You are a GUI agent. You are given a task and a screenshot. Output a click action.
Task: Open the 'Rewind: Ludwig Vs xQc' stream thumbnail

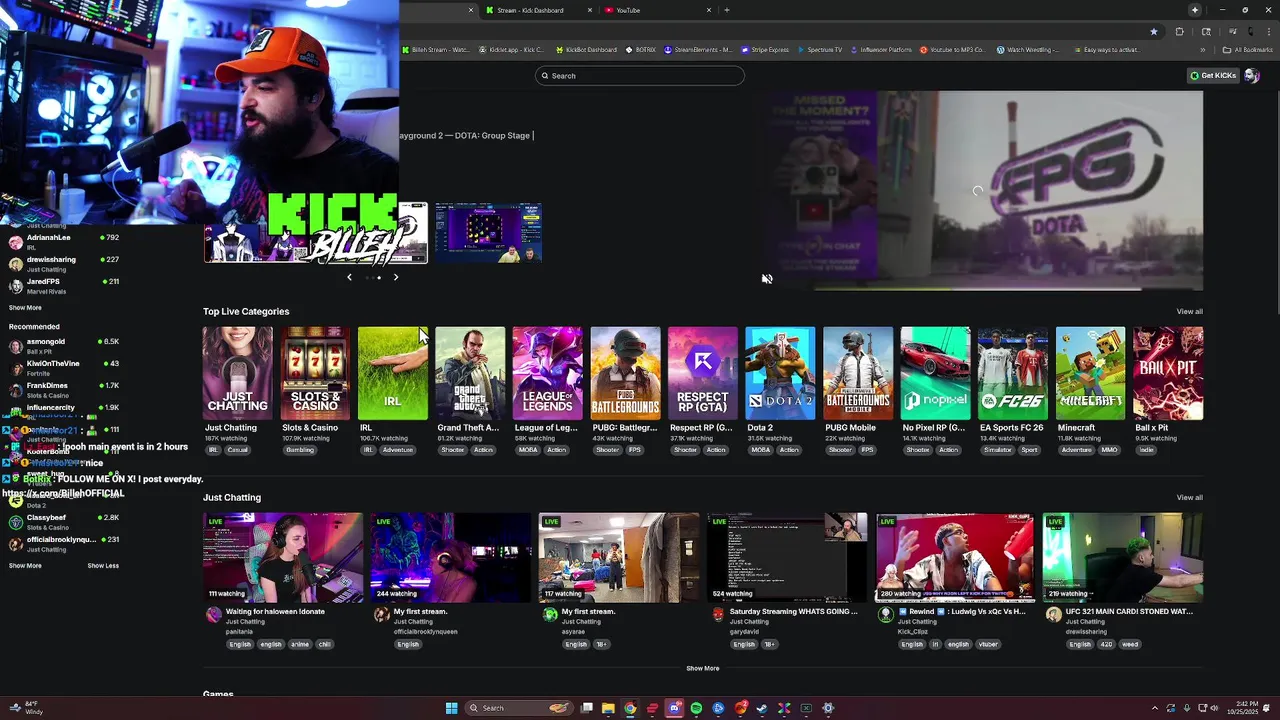[955, 558]
